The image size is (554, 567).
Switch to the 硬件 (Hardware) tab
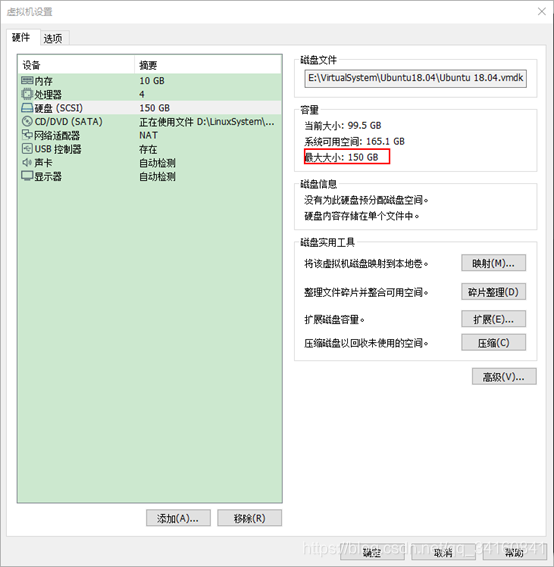[x=21, y=37]
